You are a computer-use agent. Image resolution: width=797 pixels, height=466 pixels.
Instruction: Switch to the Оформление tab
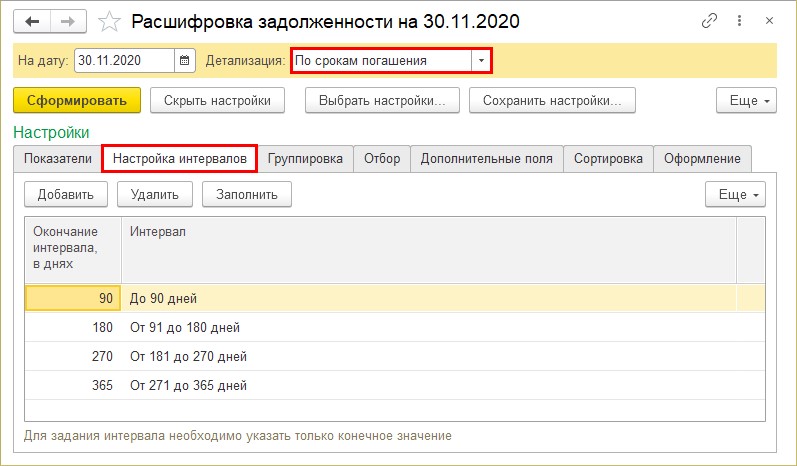[x=702, y=159]
